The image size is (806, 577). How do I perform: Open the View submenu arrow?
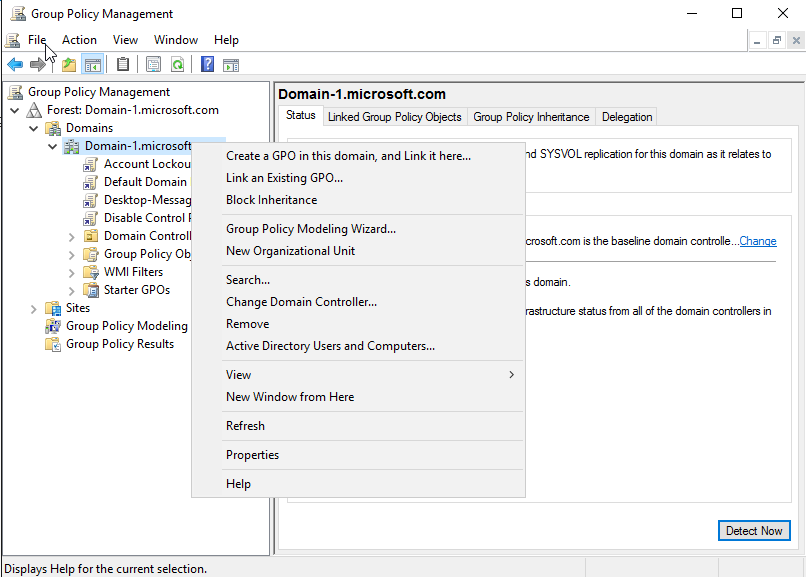[511, 375]
